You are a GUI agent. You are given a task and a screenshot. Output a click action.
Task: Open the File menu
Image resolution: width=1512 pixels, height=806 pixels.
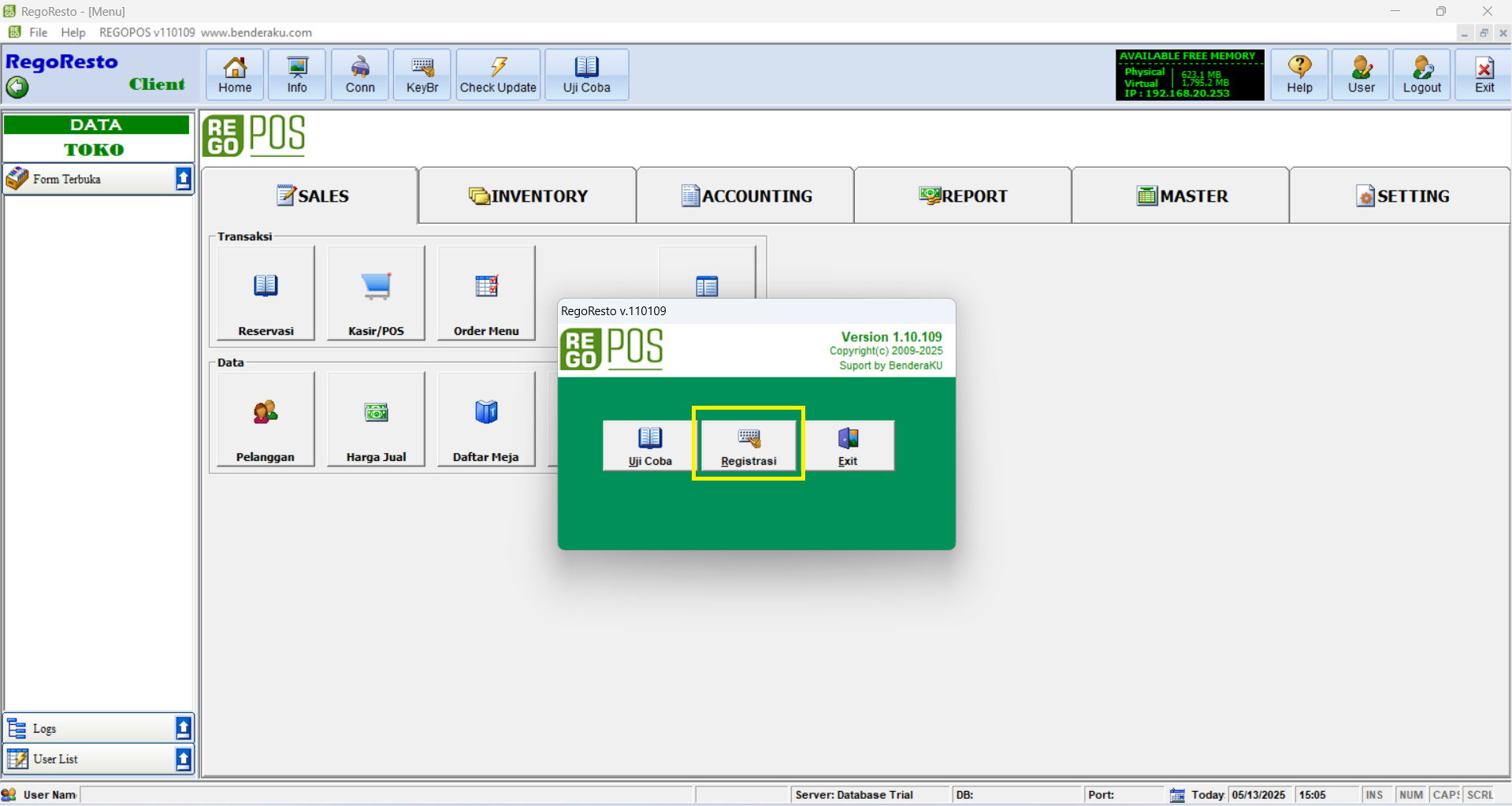point(38,32)
